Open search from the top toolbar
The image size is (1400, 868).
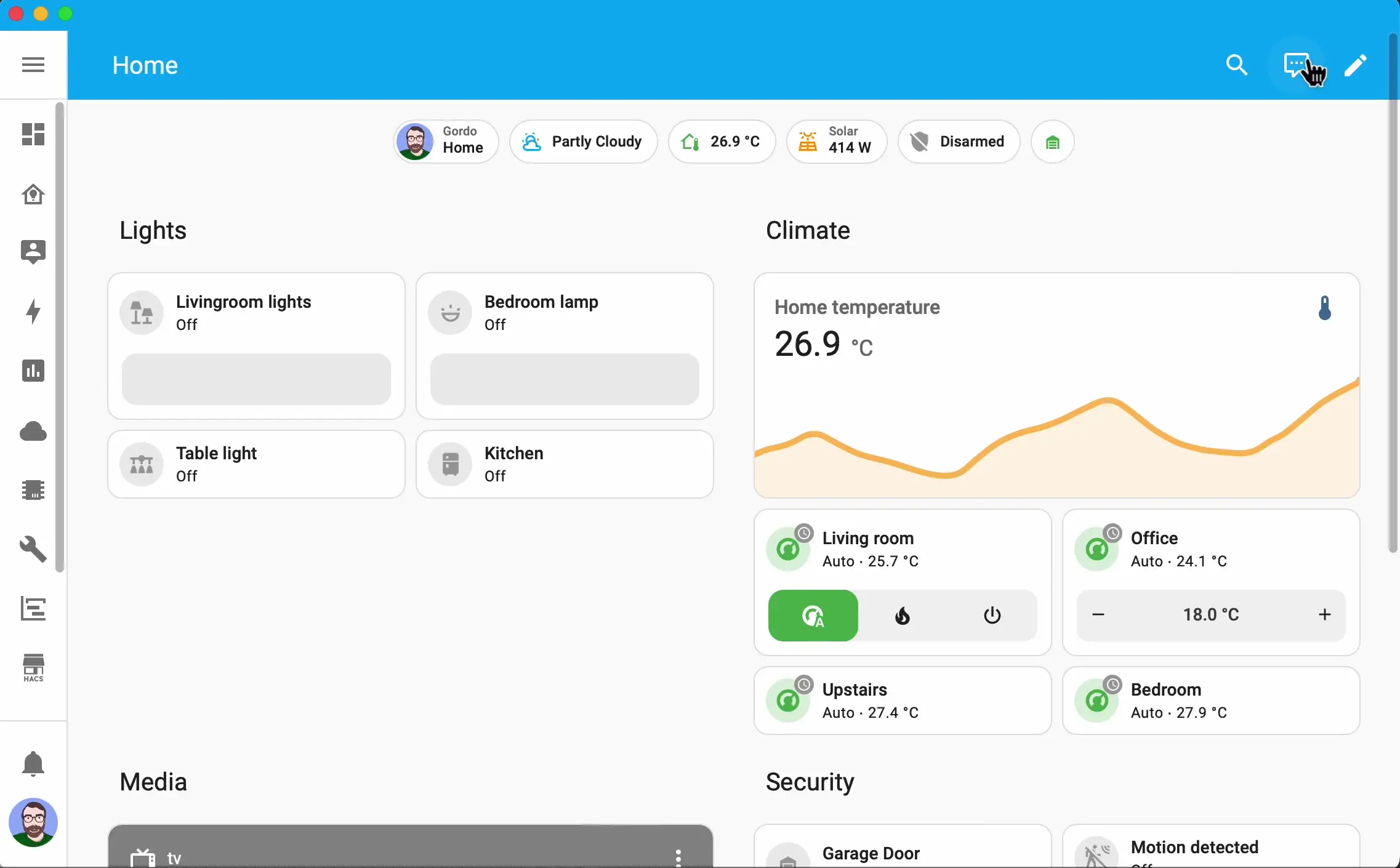(1237, 65)
